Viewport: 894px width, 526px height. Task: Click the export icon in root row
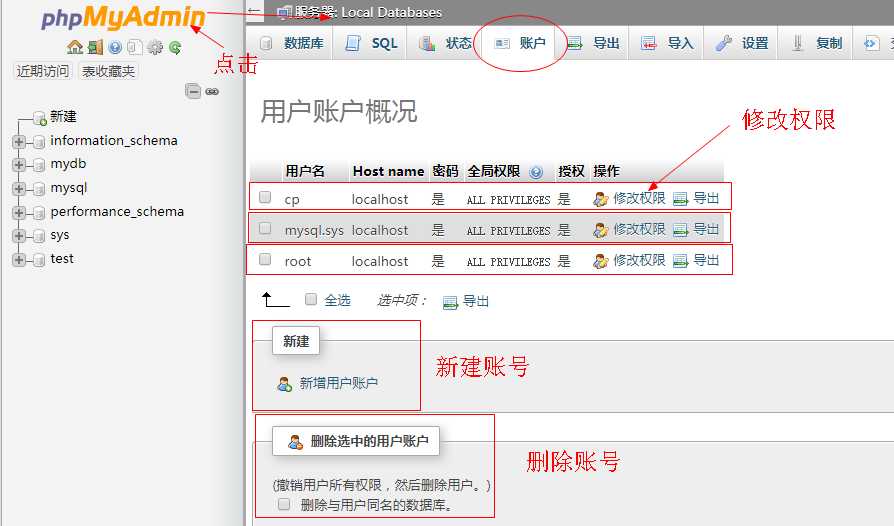[680, 261]
